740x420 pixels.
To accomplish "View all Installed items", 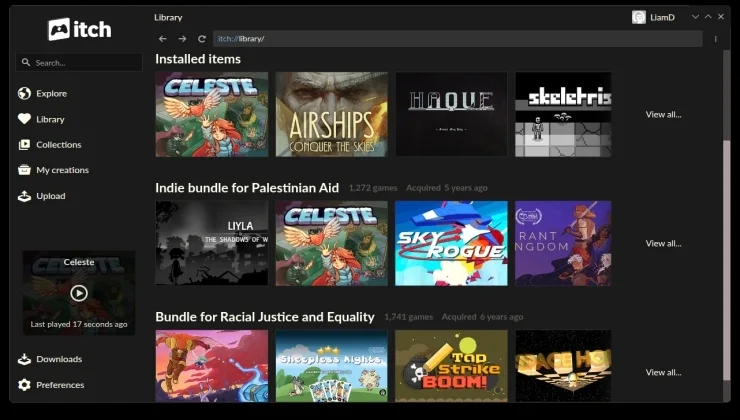I will click(x=663, y=114).
